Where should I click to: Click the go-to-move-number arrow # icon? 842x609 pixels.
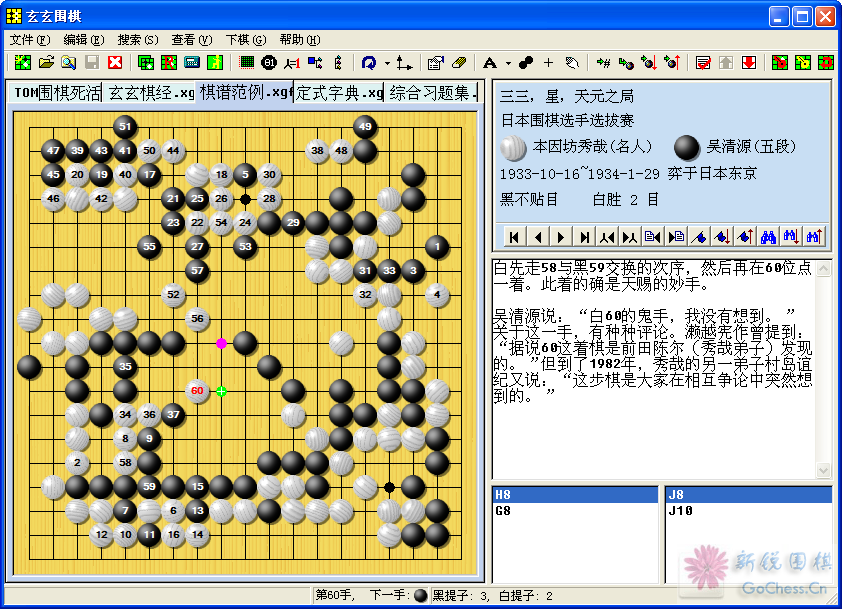[x=603, y=62]
